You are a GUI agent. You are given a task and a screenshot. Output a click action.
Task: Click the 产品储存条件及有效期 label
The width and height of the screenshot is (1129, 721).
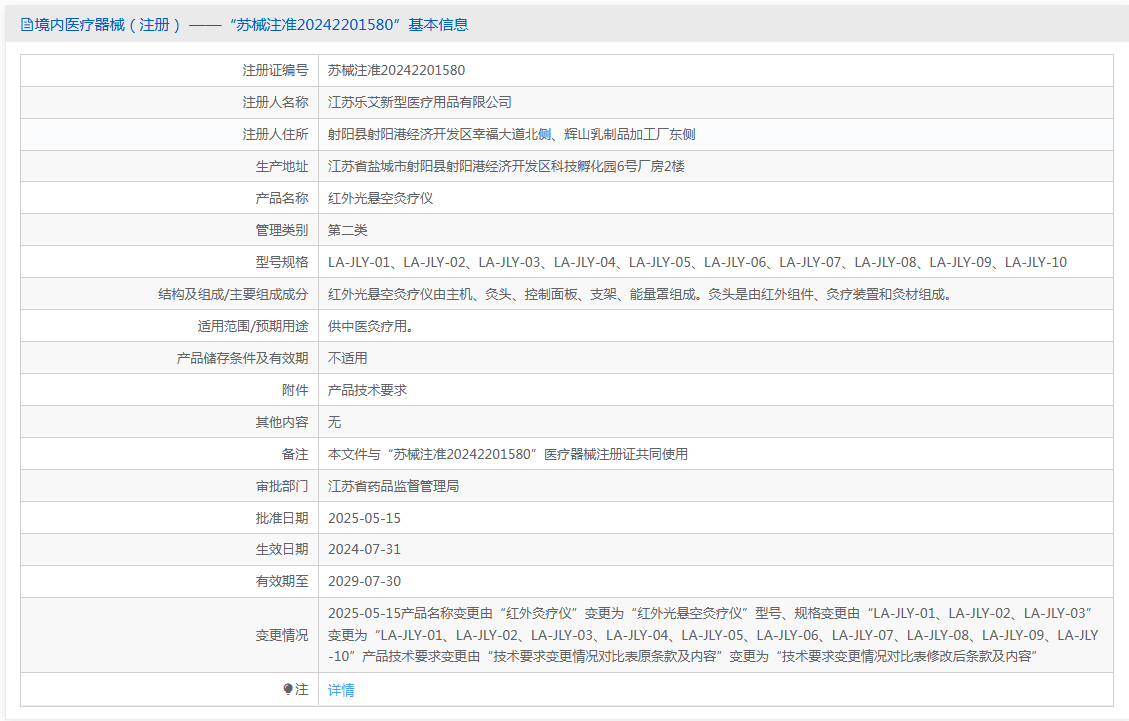[x=243, y=358]
